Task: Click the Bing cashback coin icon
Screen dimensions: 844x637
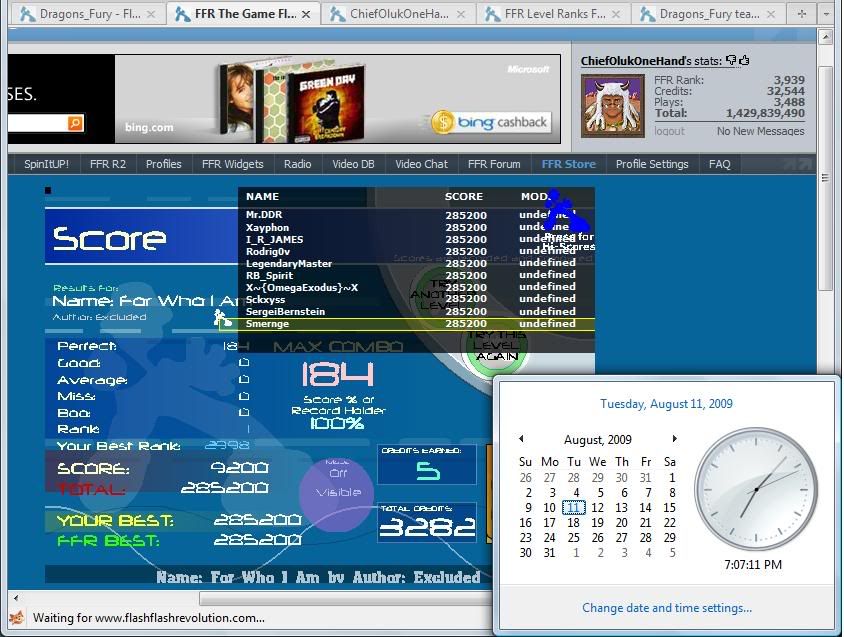Action: [443, 122]
